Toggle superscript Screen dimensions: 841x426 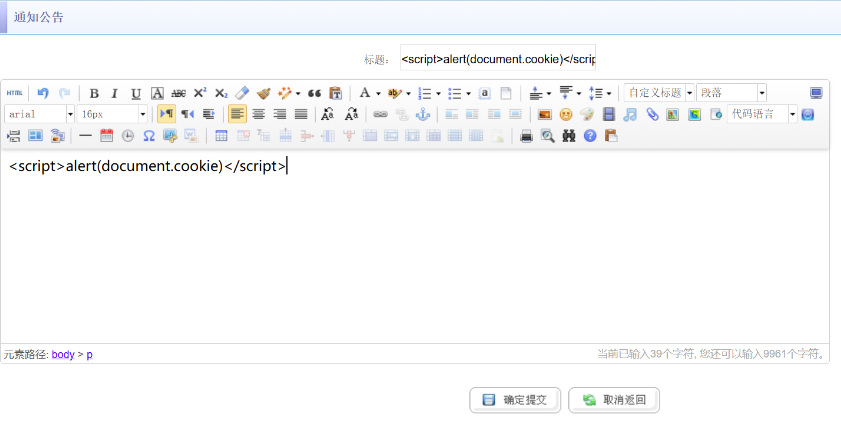pyautogui.click(x=200, y=93)
